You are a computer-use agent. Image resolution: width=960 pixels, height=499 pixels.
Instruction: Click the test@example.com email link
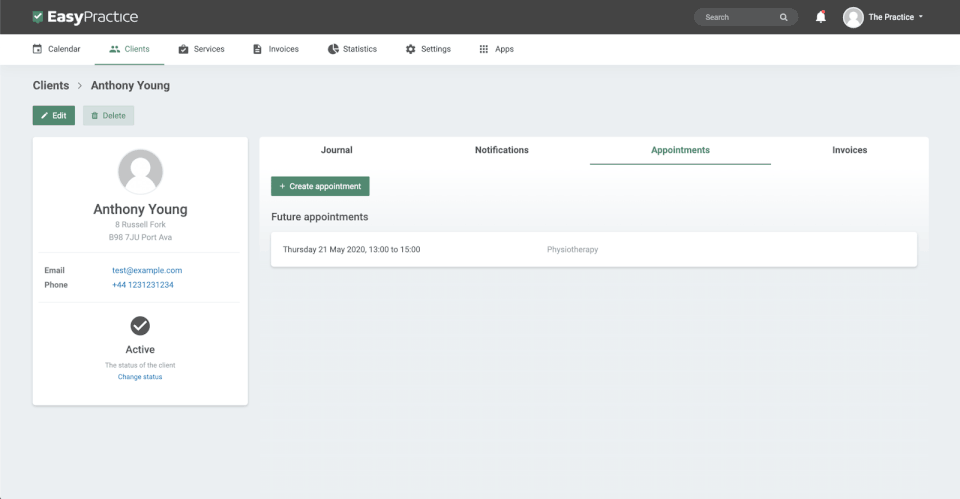[147, 270]
